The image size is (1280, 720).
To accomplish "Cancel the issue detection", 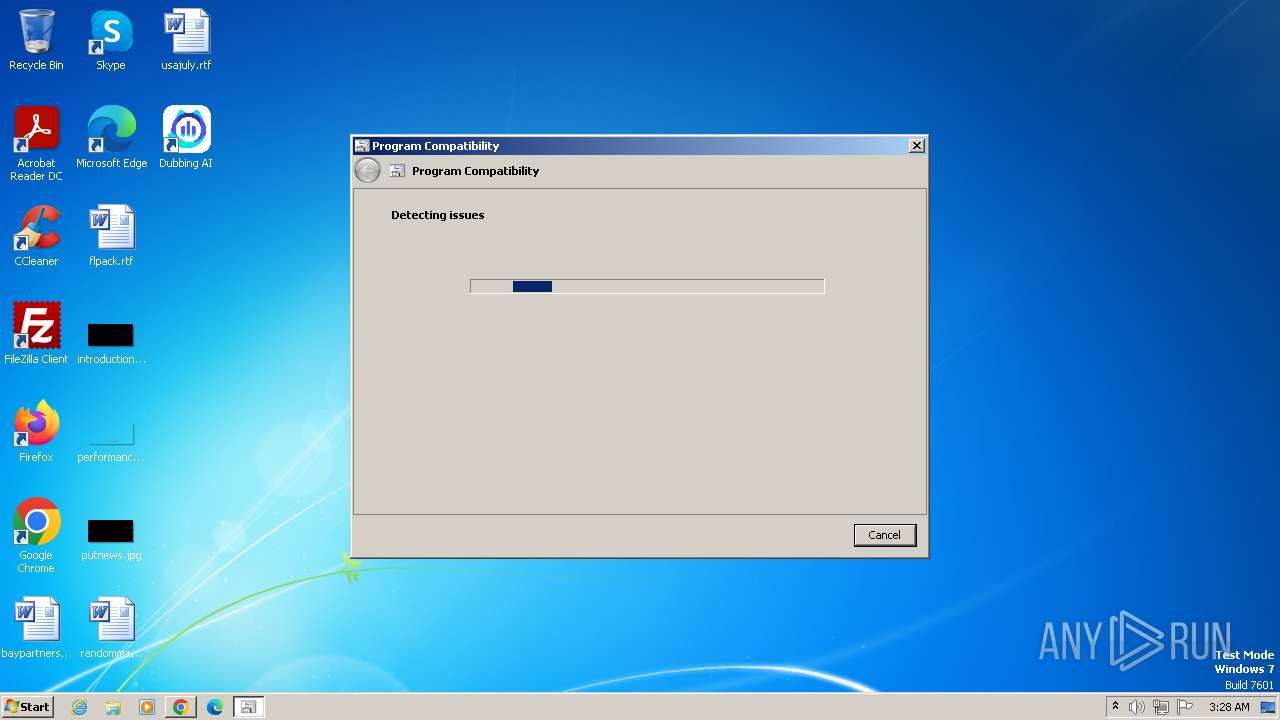I will coord(885,535).
